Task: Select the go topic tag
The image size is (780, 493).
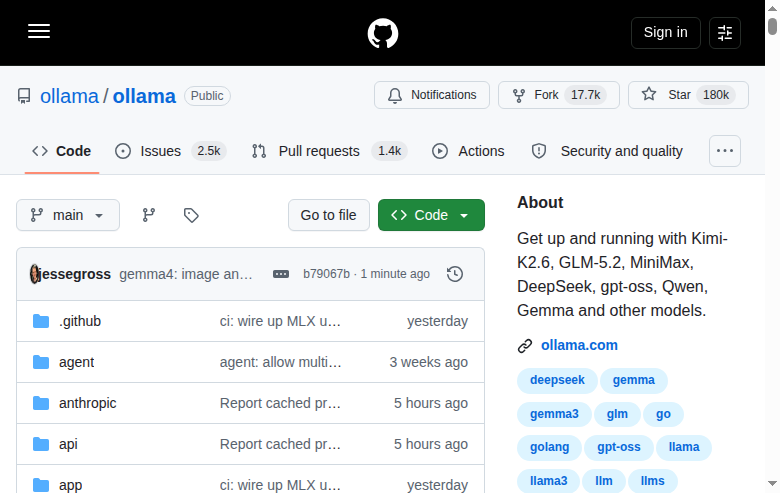Action: click(x=663, y=414)
